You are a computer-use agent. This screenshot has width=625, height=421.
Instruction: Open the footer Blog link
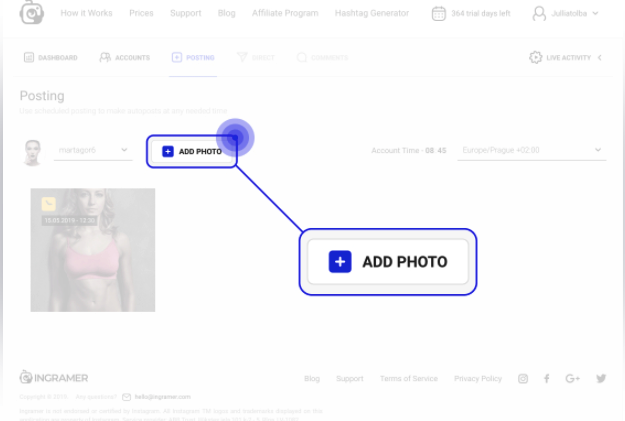click(312, 378)
